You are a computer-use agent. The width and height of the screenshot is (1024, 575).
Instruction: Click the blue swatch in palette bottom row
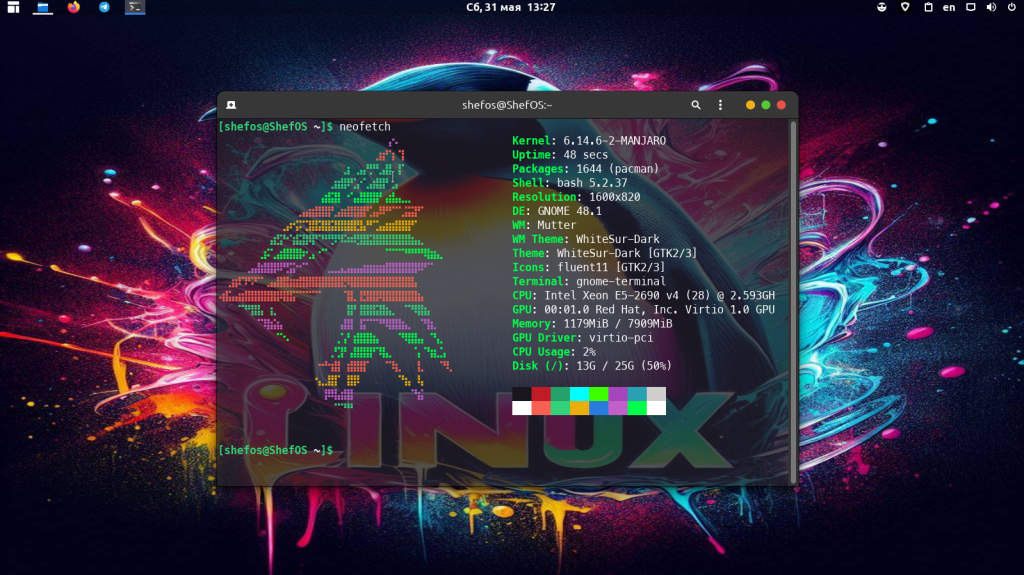598,408
